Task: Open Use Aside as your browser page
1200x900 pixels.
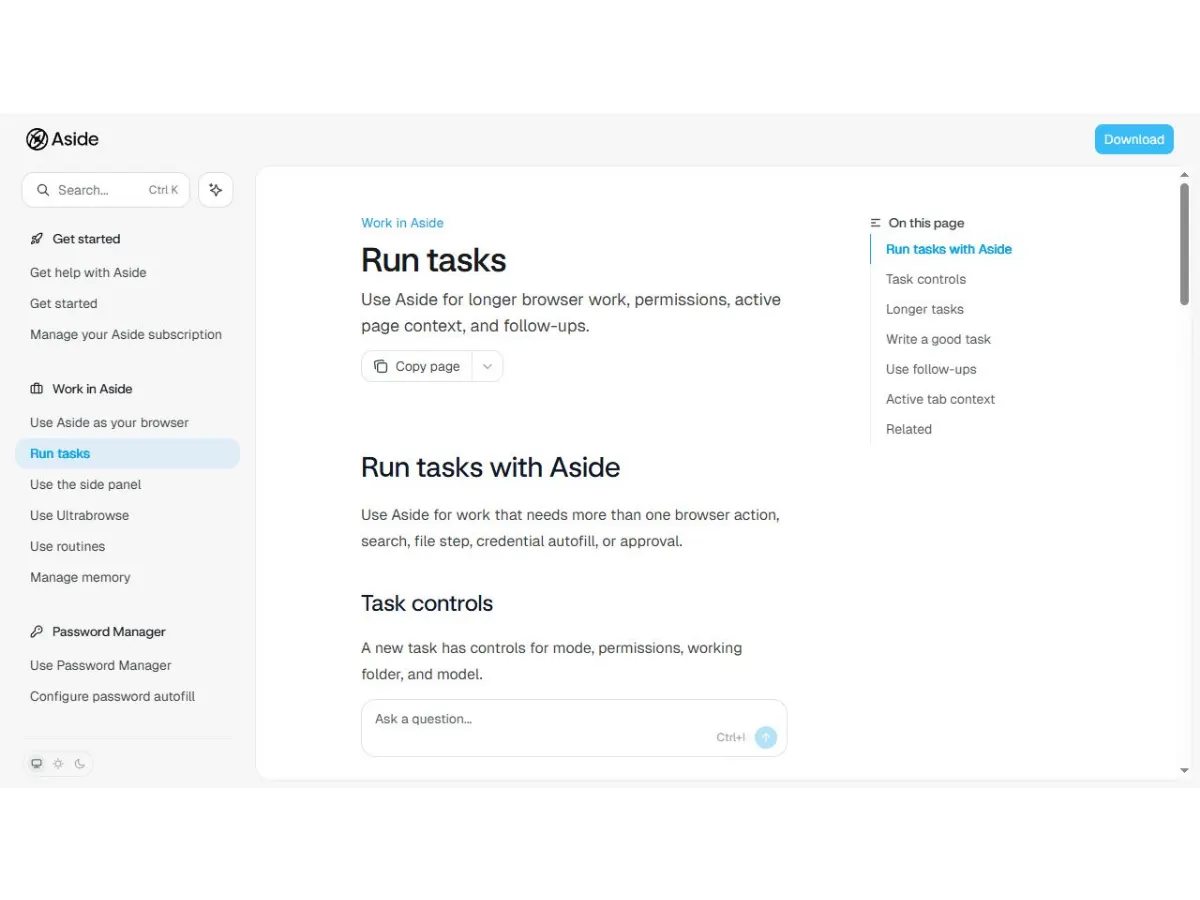Action: coord(109,422)
